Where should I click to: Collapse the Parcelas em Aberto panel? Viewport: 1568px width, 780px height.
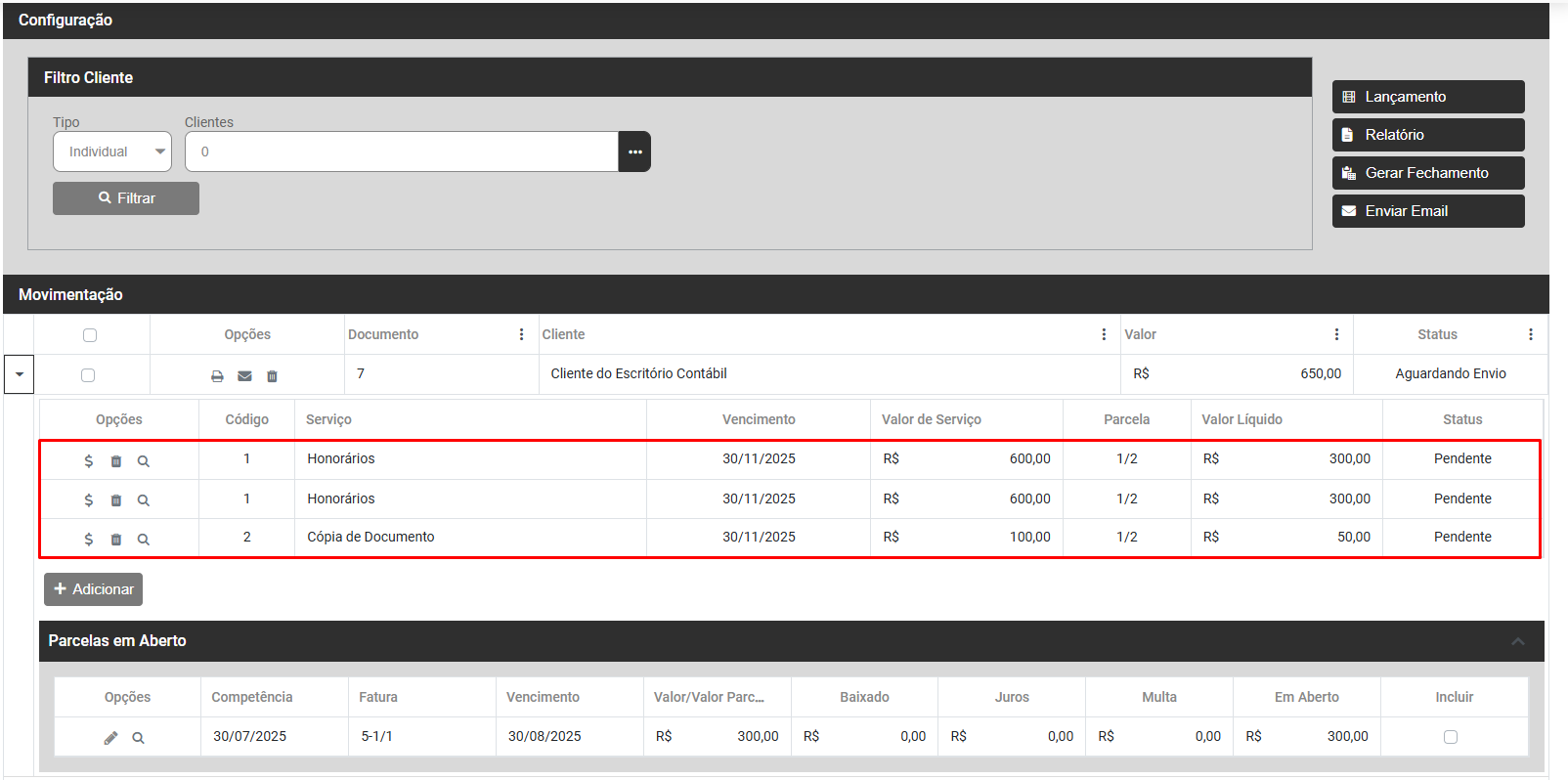click(1517, 641)
